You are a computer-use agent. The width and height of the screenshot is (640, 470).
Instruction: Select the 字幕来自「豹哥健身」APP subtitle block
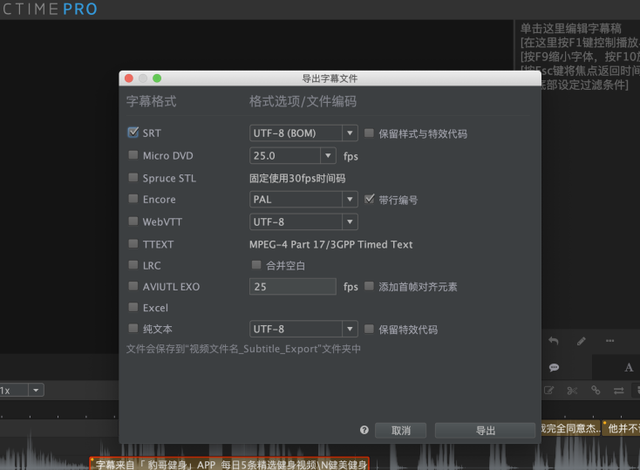pyautogui.click(x=229, y=464)
